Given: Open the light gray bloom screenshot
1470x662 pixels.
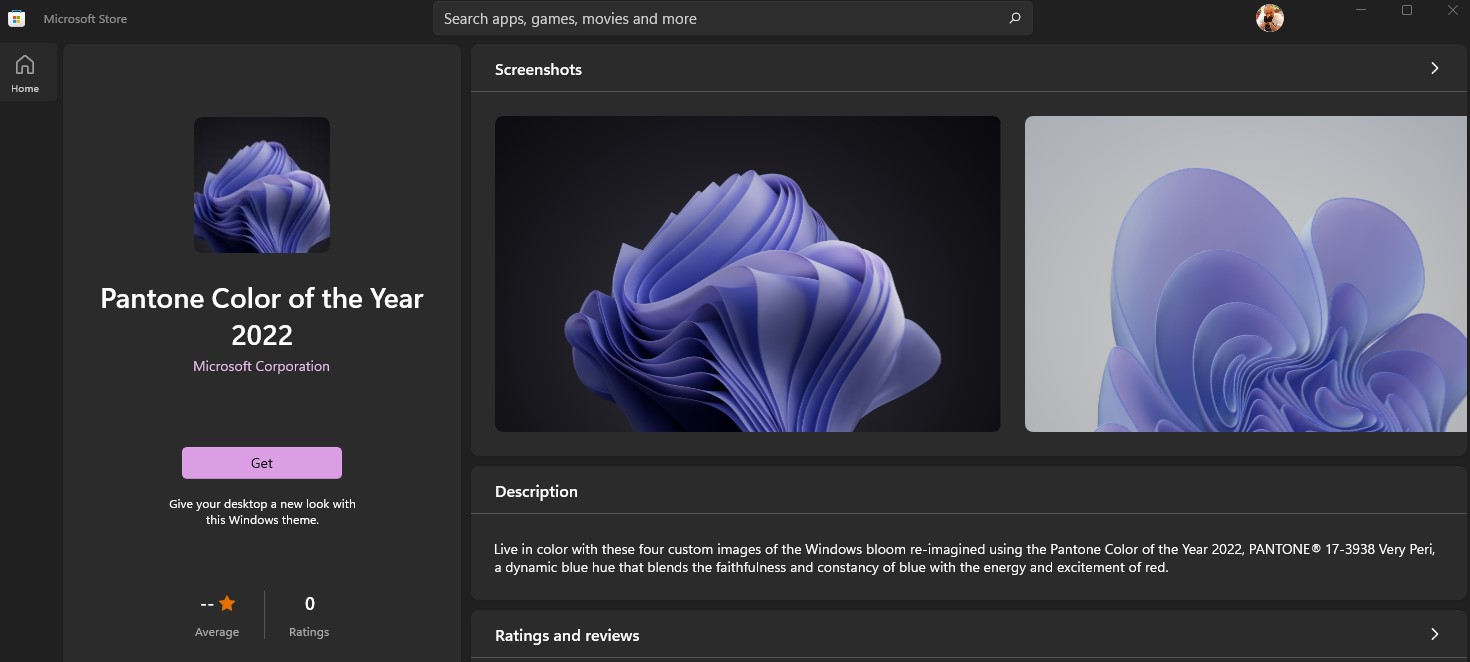Looking at the screenshot, I should [x=1245, y=274].
